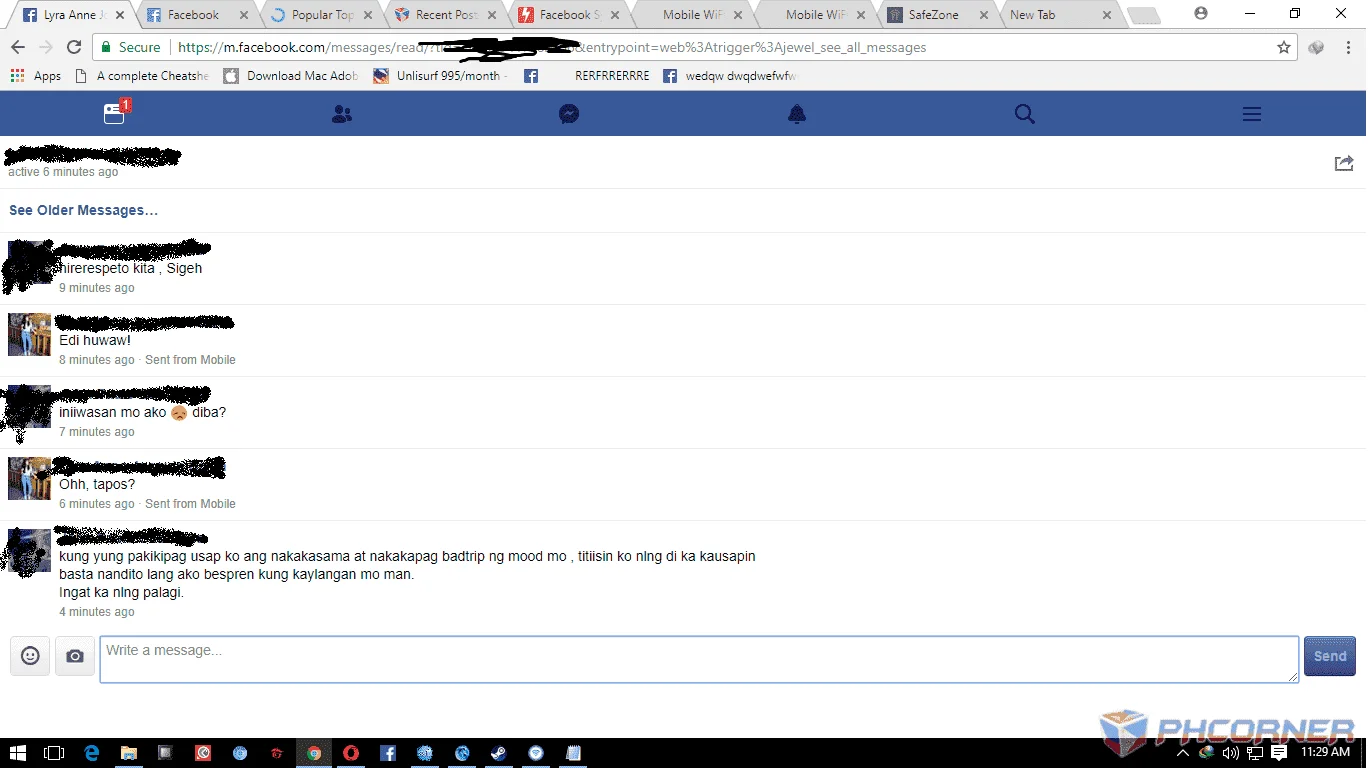This screenshot has width=1368, height=768.
Task: Click Facebook app icon in taskbar
Action: click(388, 753)
